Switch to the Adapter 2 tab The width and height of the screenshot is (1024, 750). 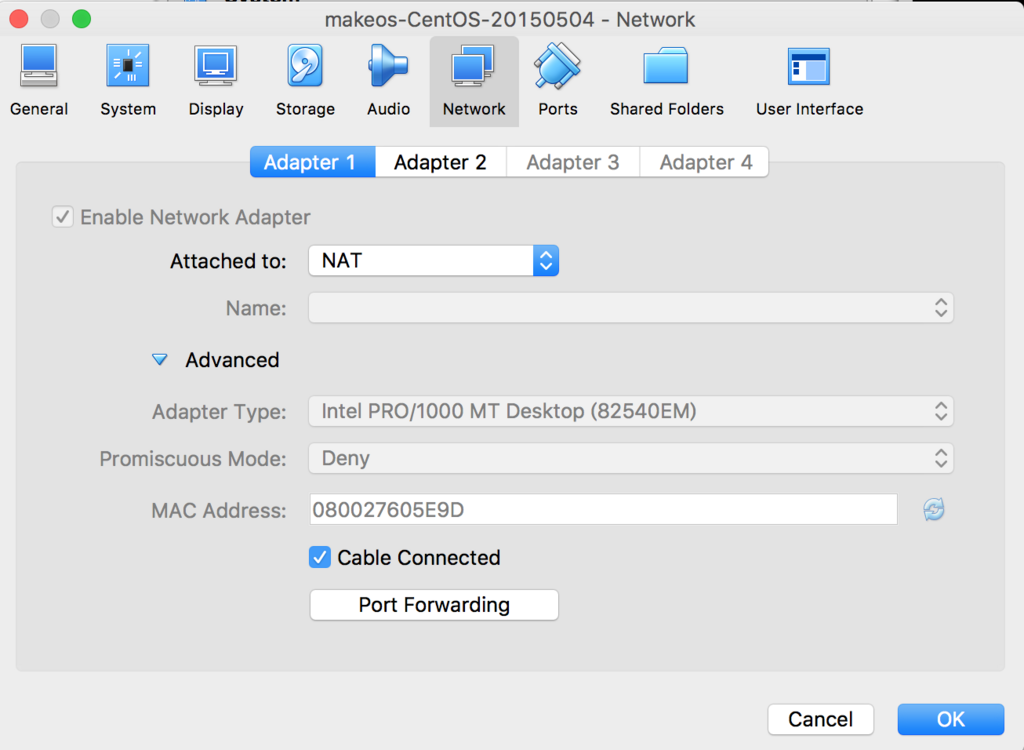pyautogui.click(x=440, y=162)
